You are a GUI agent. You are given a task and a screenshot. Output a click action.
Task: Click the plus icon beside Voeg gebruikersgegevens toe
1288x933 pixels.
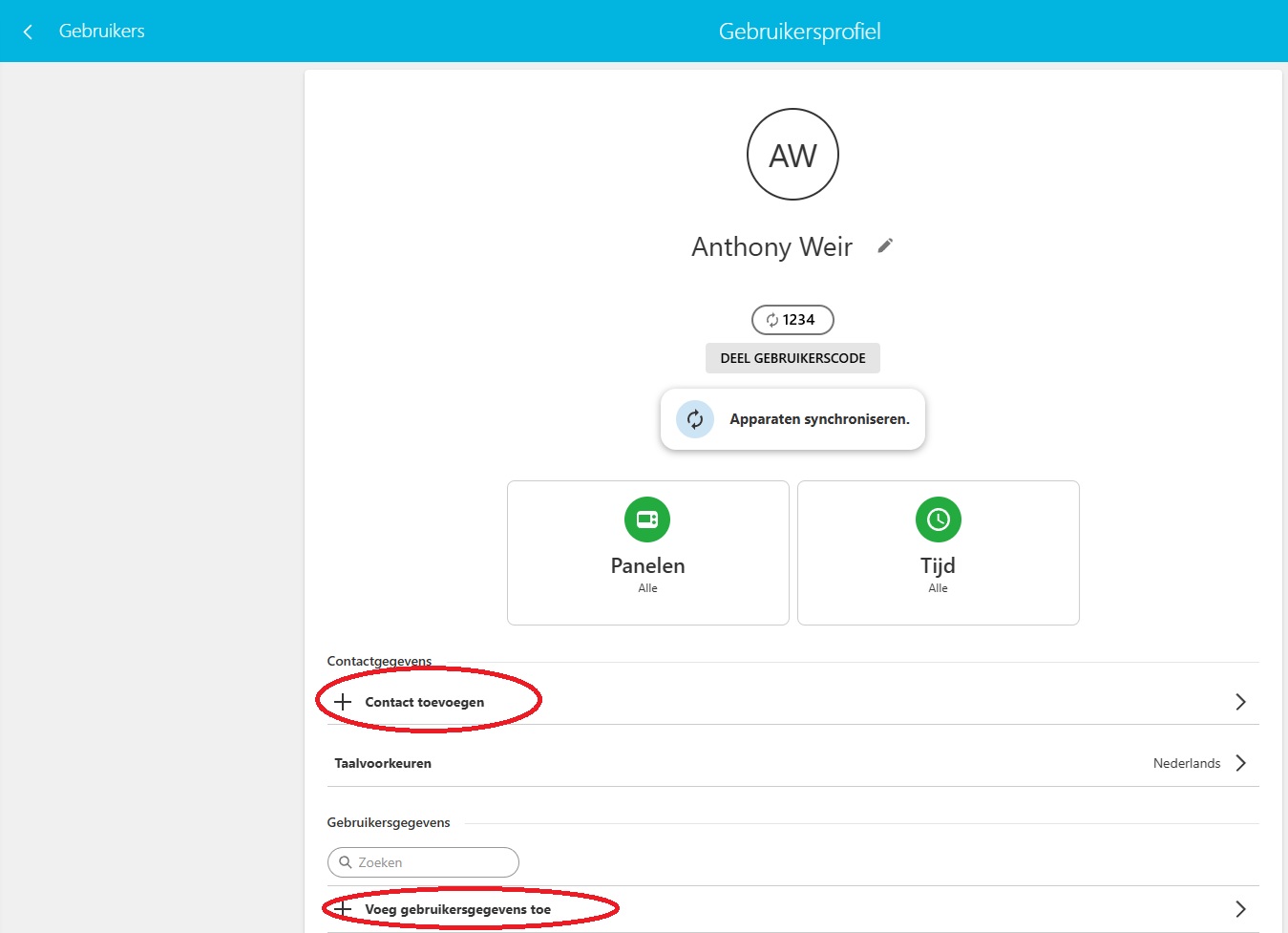[x=343, y=909]
